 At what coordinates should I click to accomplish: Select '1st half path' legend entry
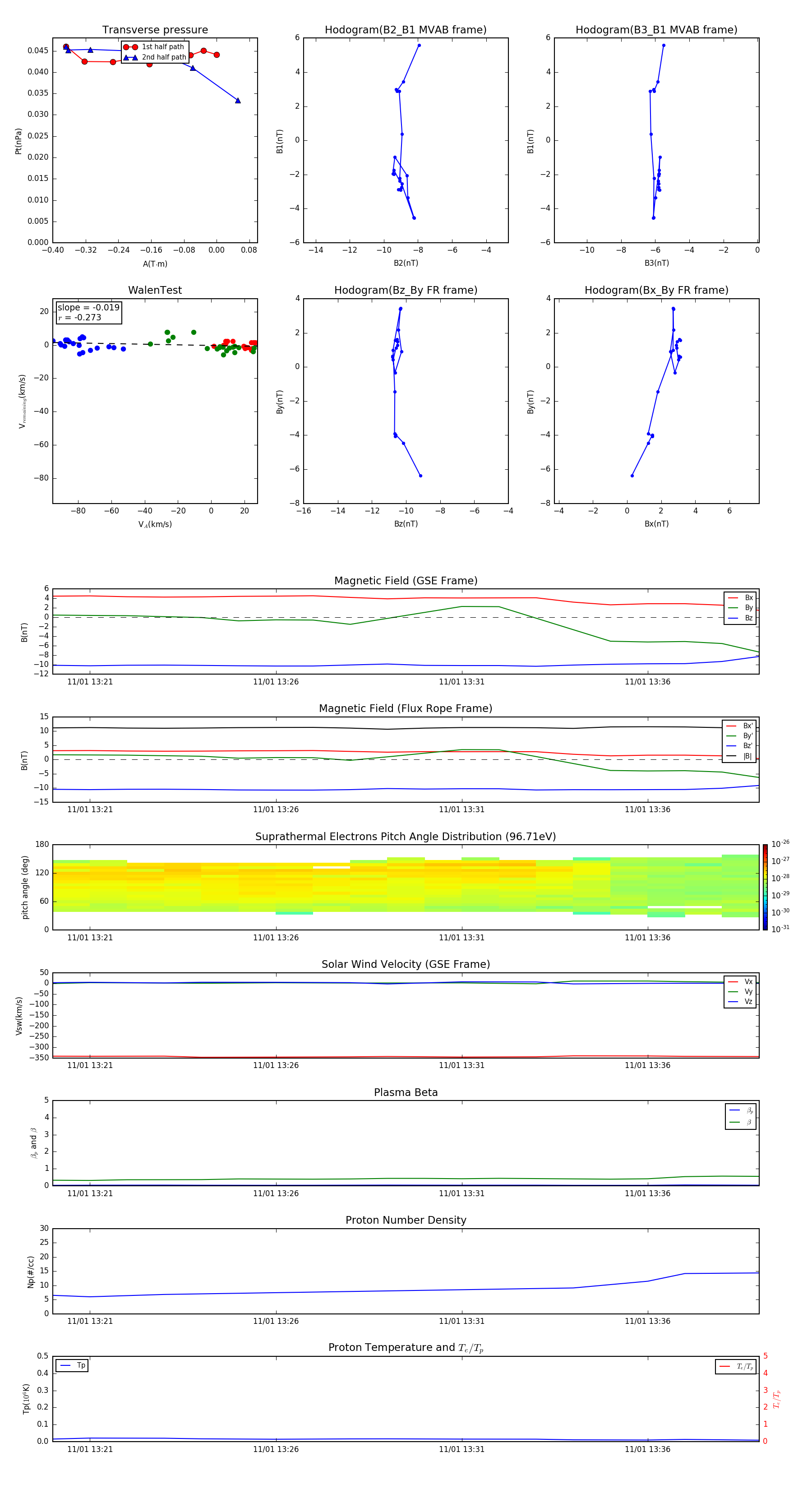(x=154, y=47)
